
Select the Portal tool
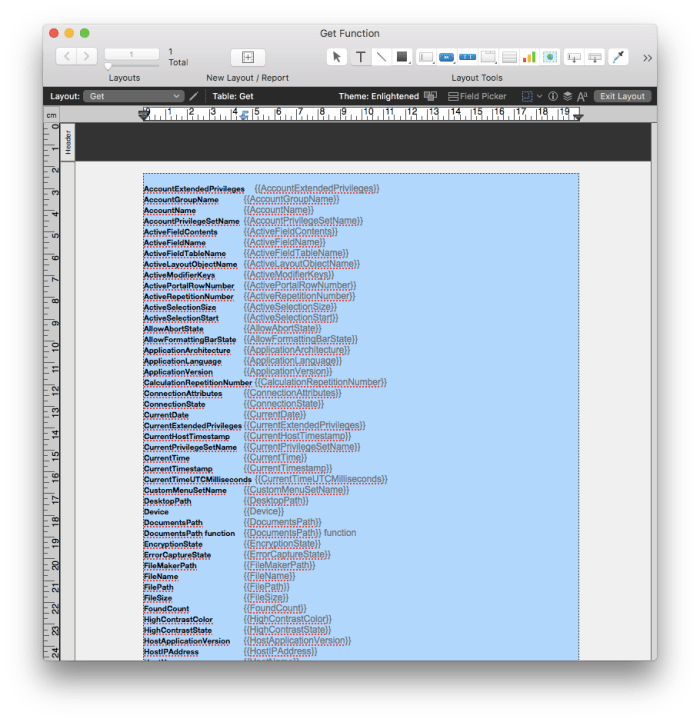click(509, 57)
